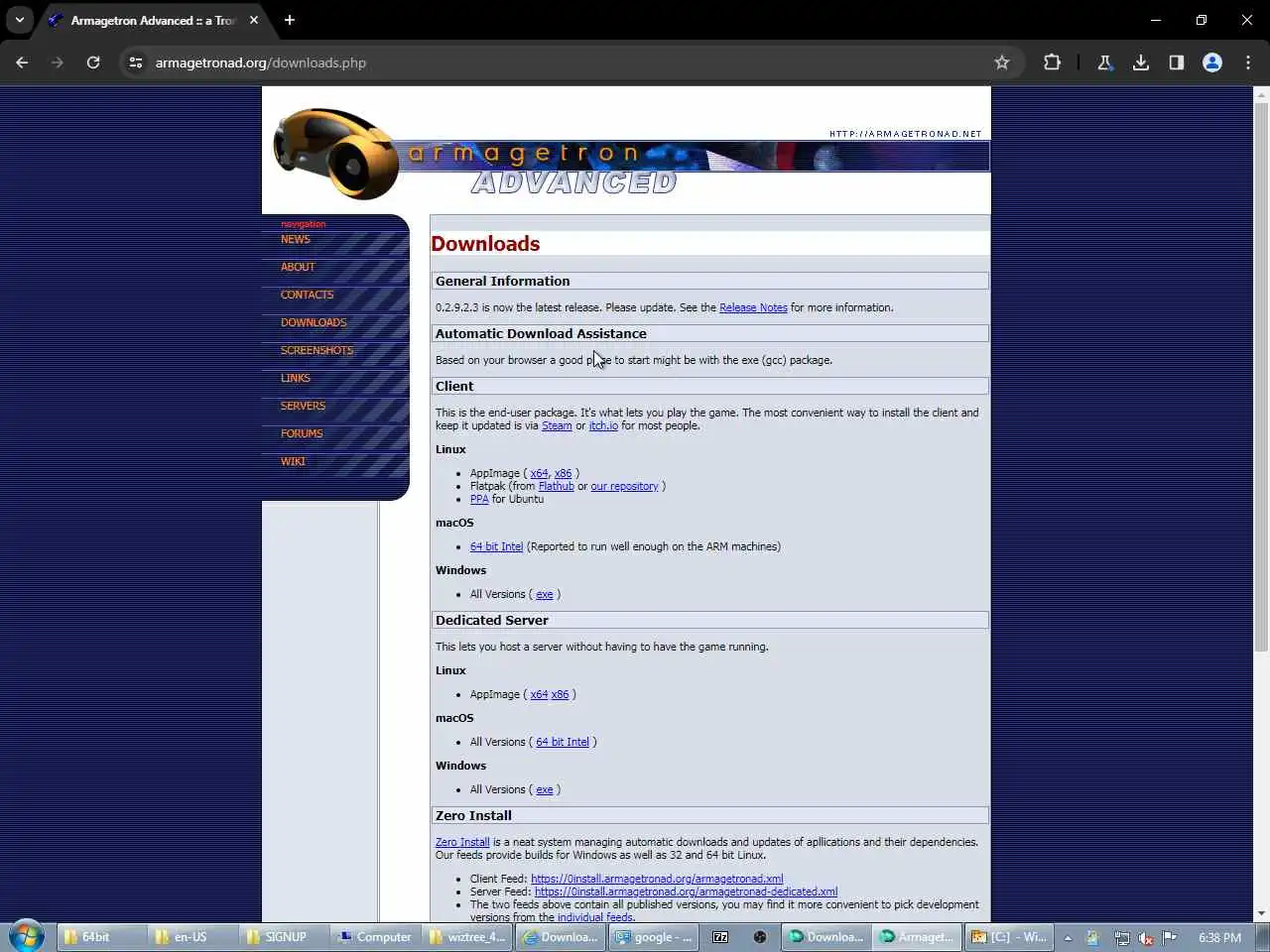Open the DOWNLOADS navigation item

point(314,322)
